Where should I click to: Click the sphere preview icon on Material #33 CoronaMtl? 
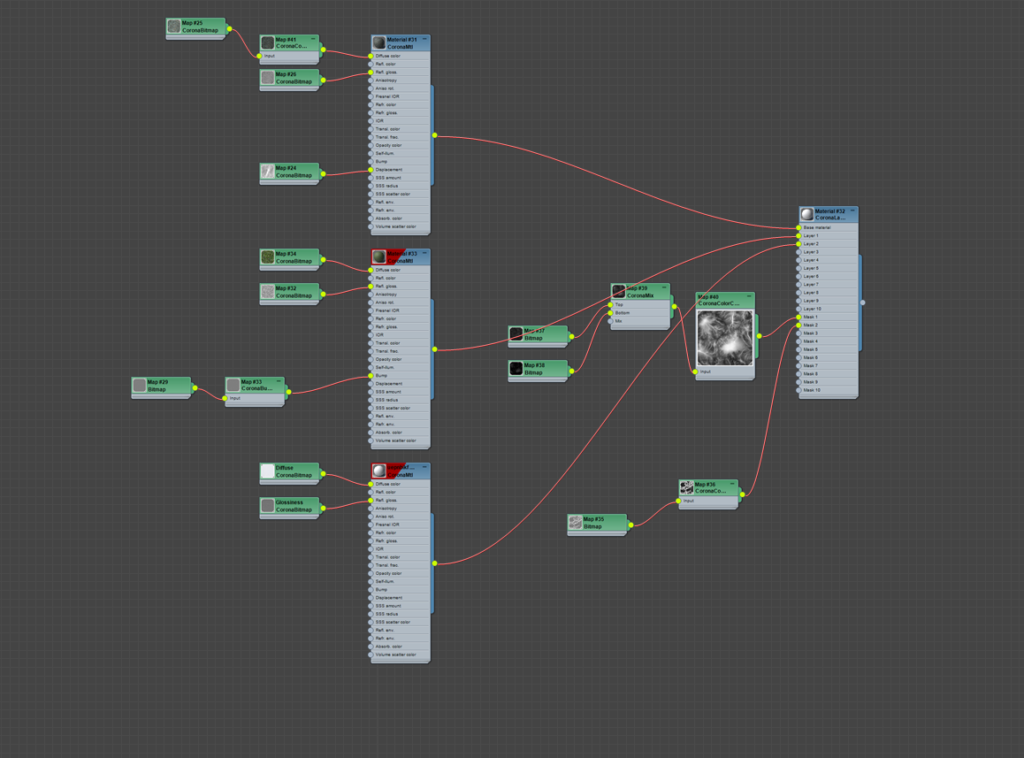tap(378, 255)
